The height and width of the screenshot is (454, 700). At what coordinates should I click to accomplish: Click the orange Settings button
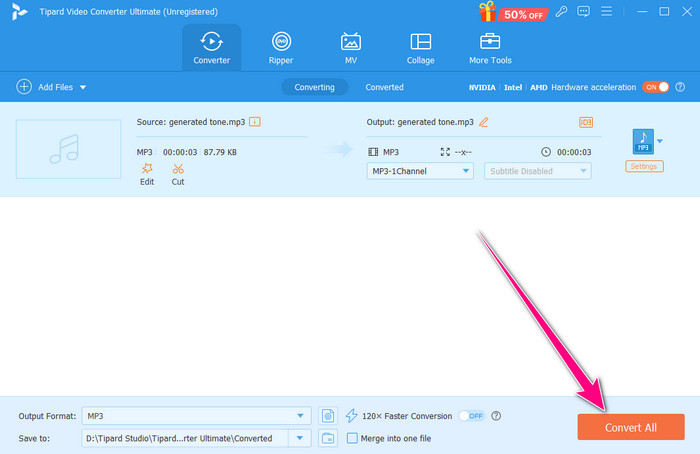[644, 166]
